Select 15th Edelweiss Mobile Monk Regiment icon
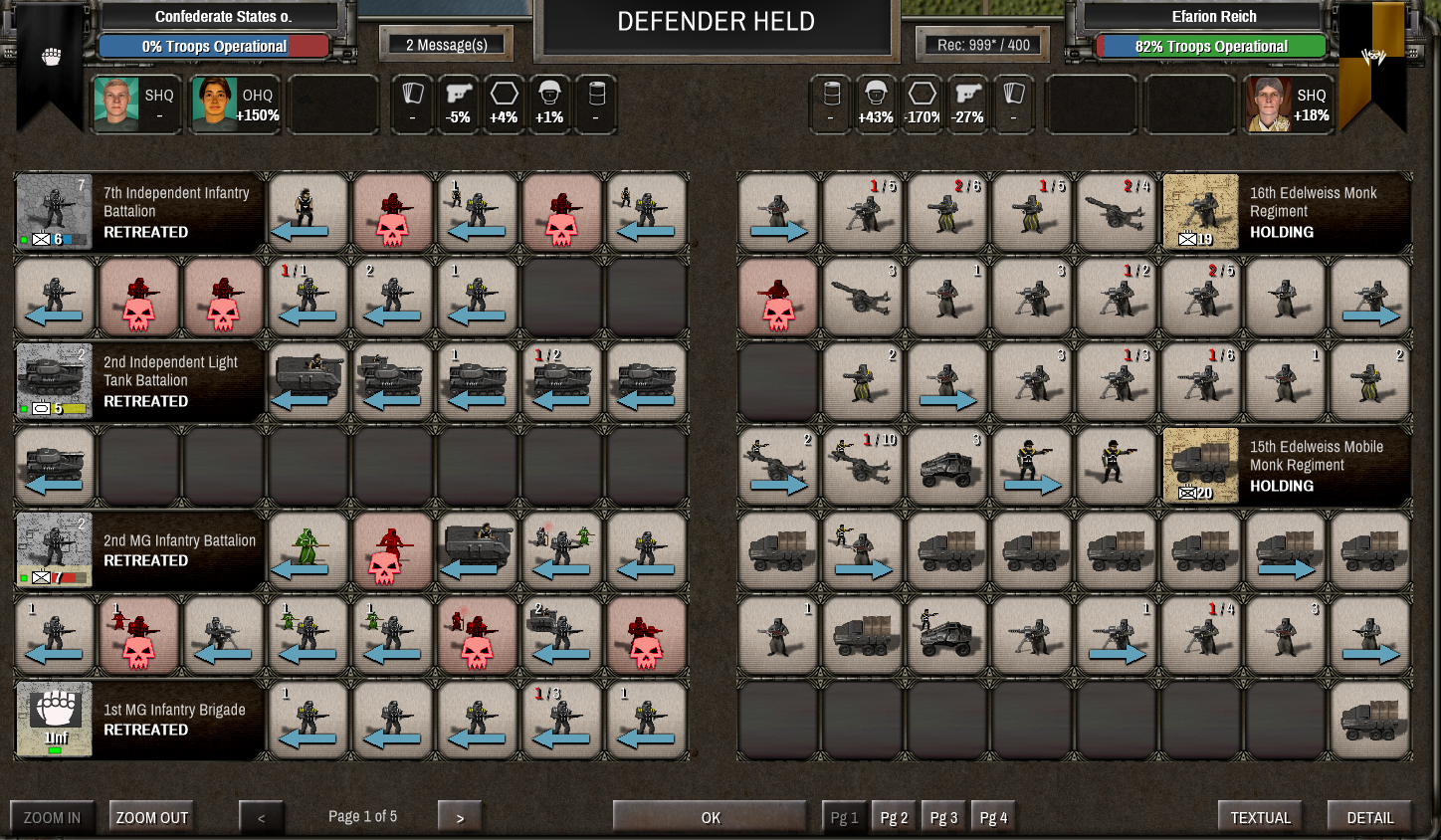 coord(1201,466)
